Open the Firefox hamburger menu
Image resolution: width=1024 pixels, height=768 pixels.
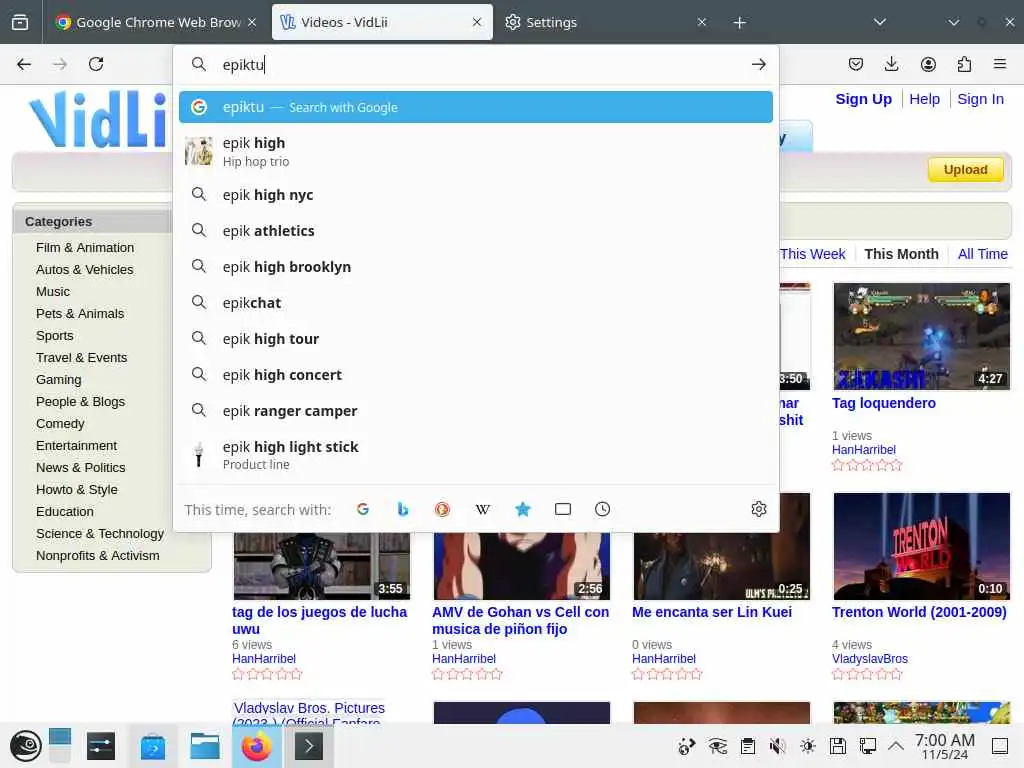pos(1000,64)
